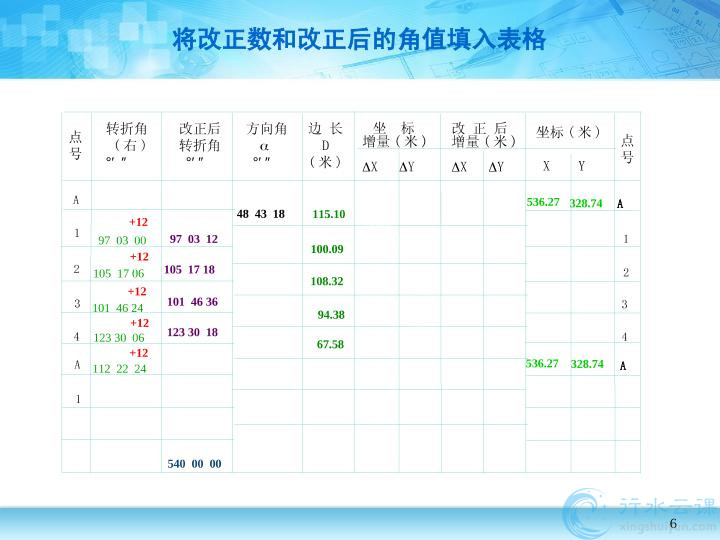Click the 改正后增量(米) header cell
The image size is (720, 540).
(483, 134)
